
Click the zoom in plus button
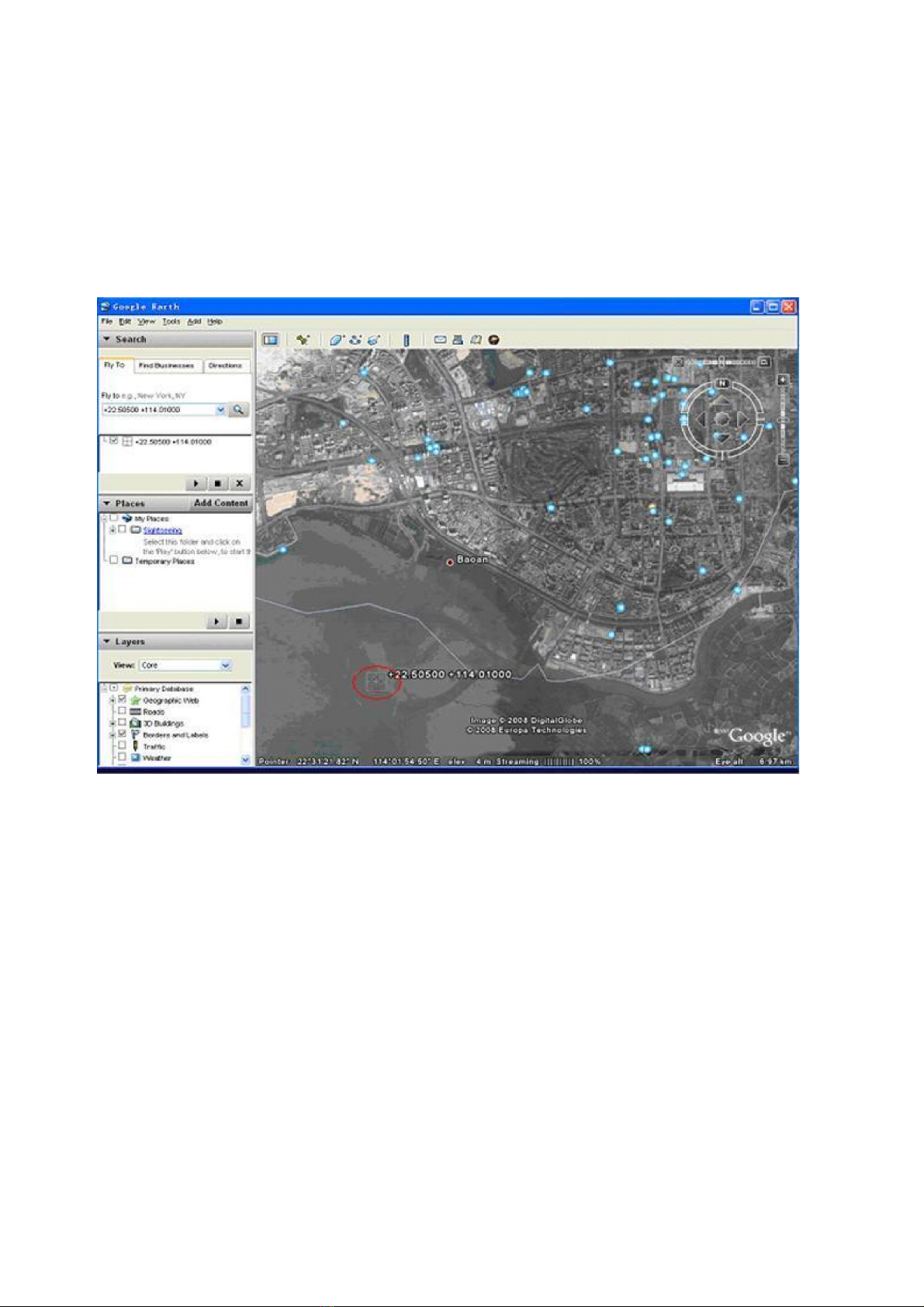coord(783,380)
